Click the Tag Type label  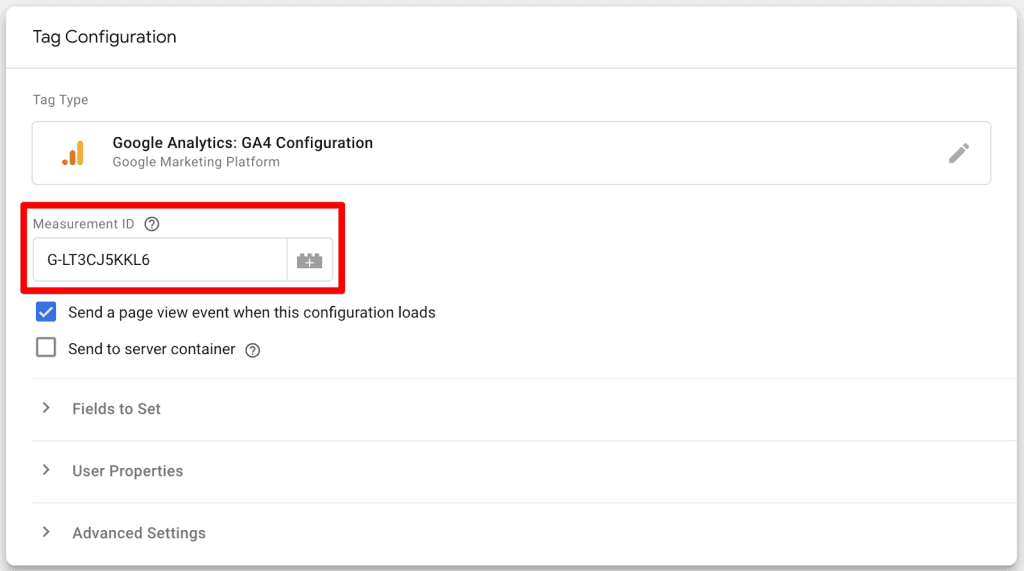pos(60,99)
